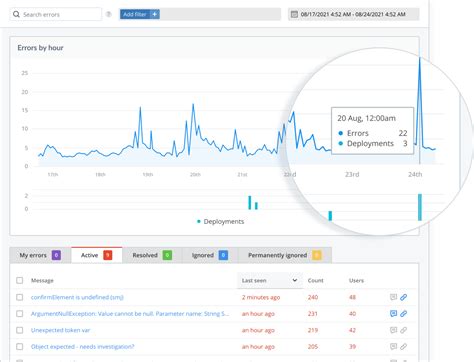The height and width of the screenshot is (362, 474).
Task: Click link icon for confirmElement is undefined error
Action: click(403, 297)
